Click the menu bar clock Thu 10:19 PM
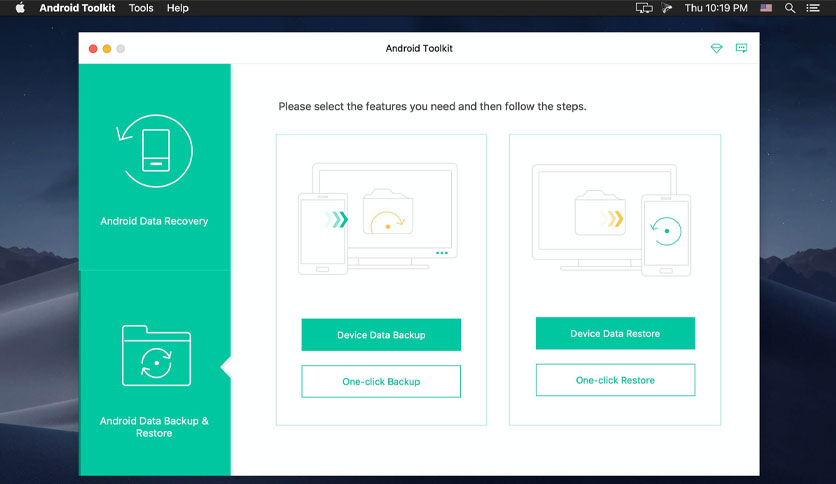The image size is (836, 484). 716,8
